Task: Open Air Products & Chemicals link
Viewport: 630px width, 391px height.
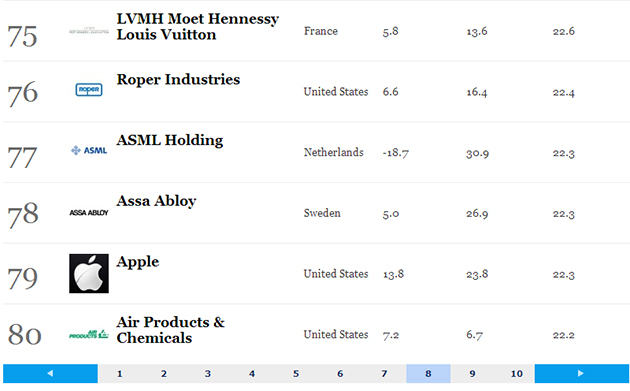Action: tap(170, 330)
